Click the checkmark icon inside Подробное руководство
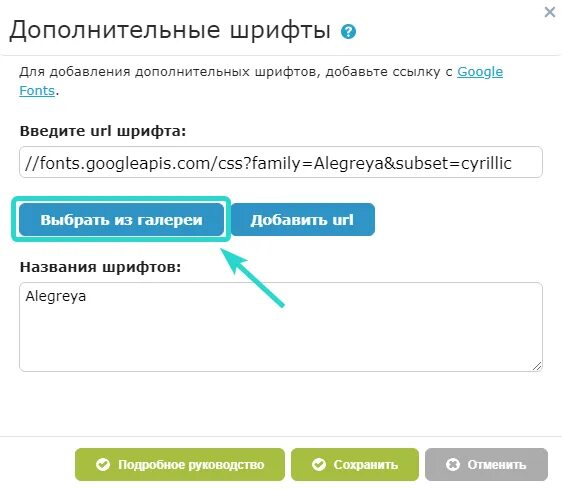Image resolution: width=562 pixels, height=490 pixels. click(x=103, y=465)
